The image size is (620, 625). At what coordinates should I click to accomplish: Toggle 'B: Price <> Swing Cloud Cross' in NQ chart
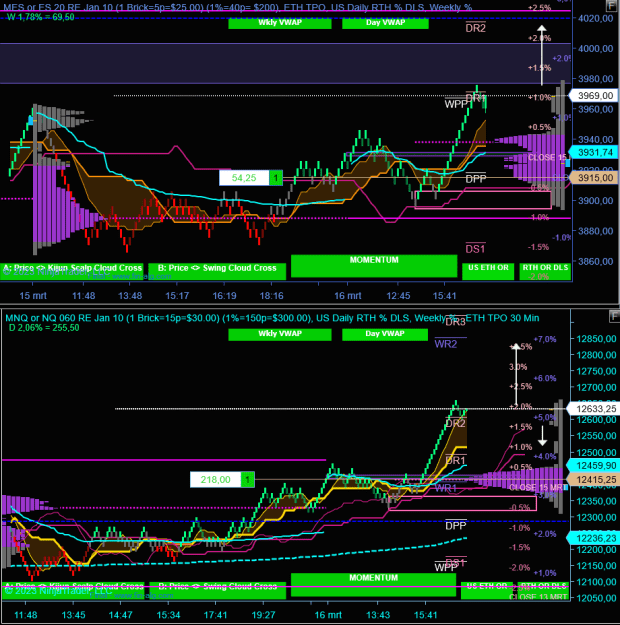tap(217, 591)
